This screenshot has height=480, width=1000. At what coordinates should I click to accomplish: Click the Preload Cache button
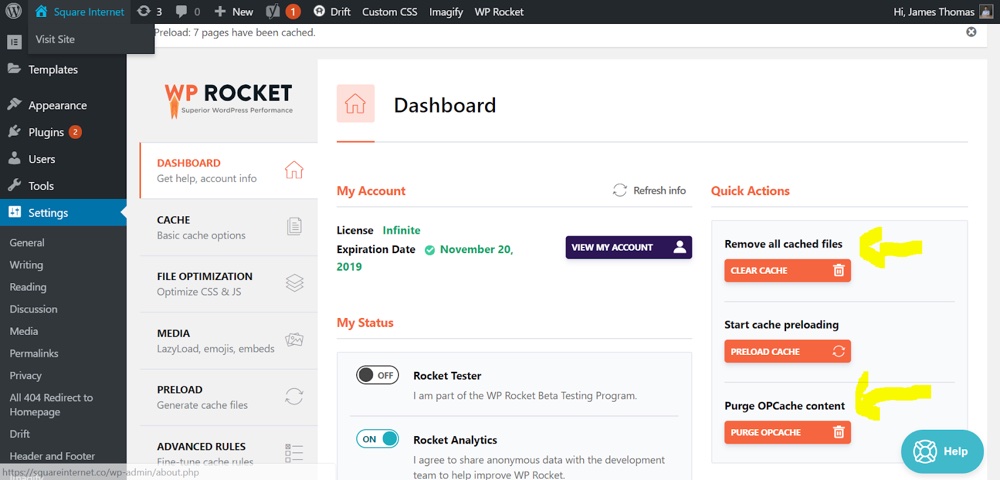[x=787, y=351]
